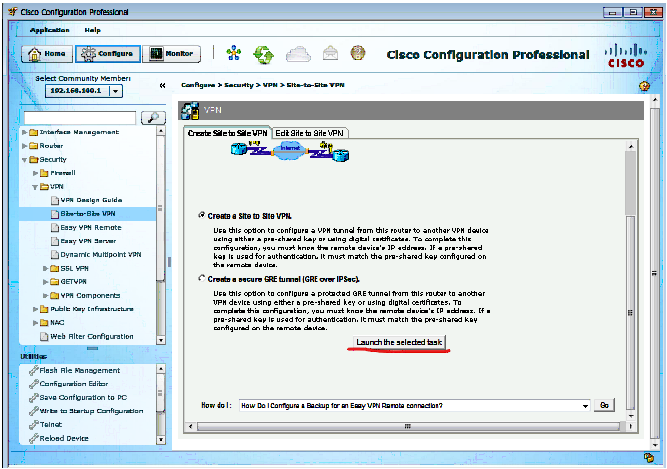
Task: Click the round help badge icon in toolbar
Action: 358,53
